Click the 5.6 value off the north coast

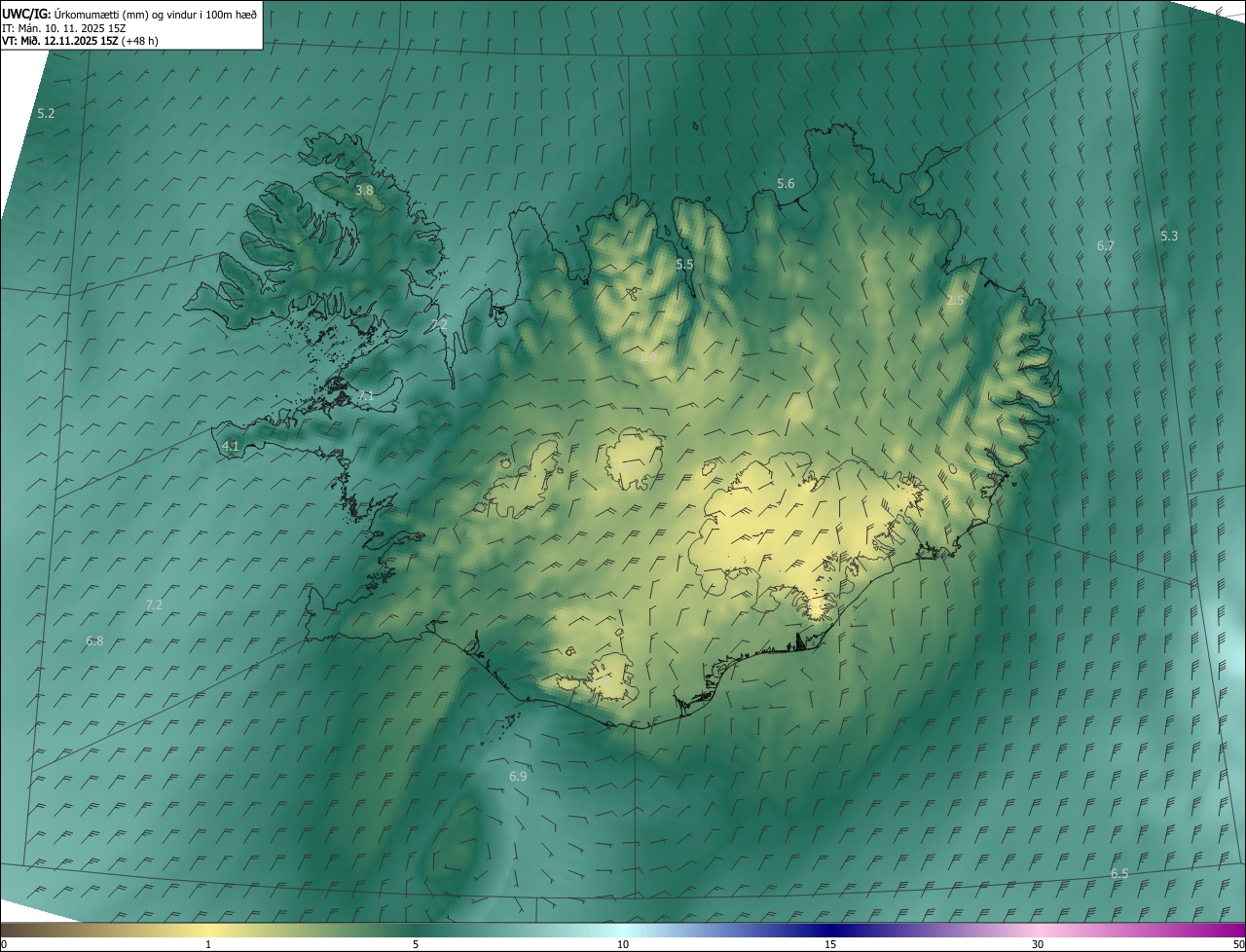786,184
